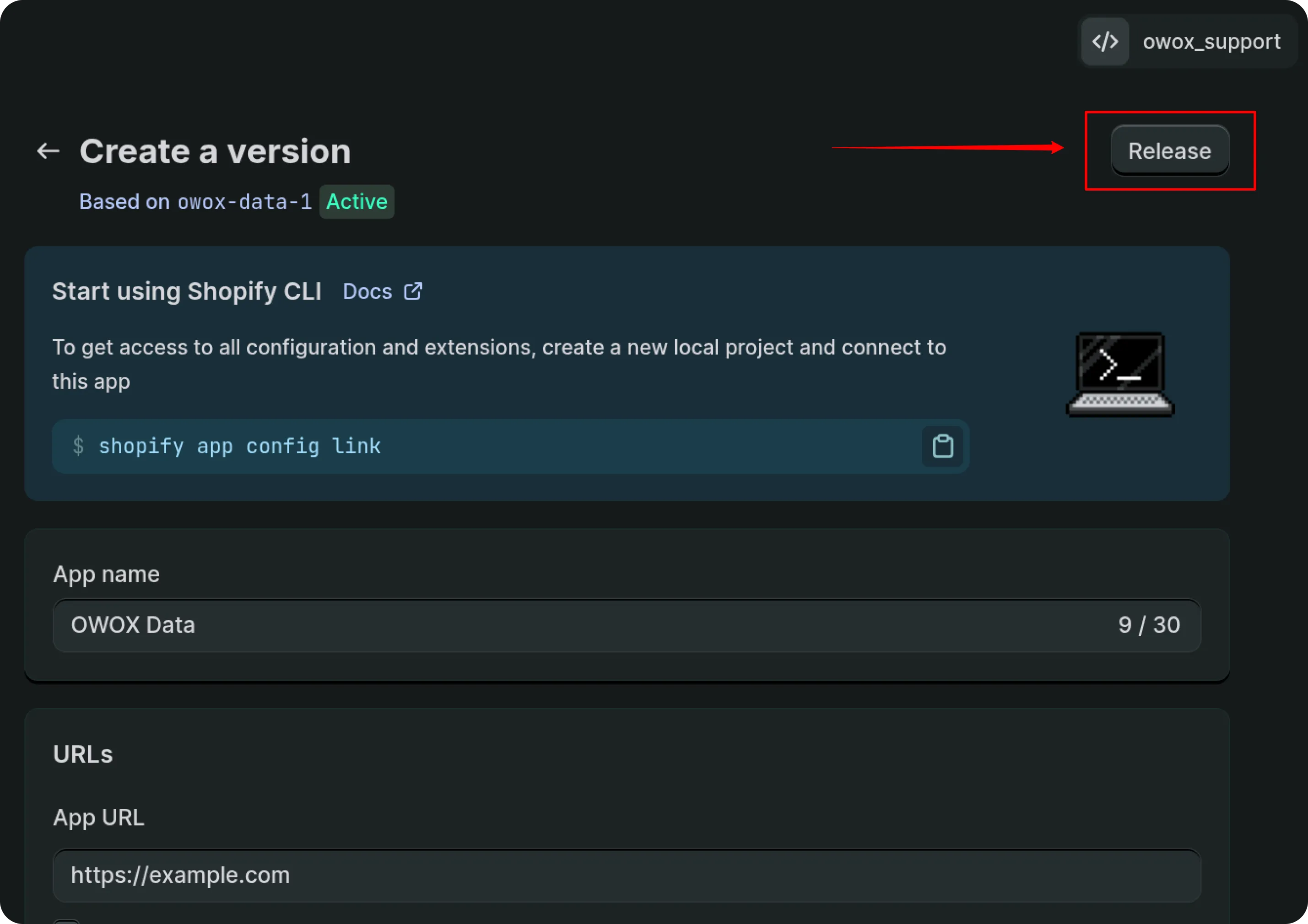Select the shopify app config link command text
The width and height of the screenshot is (1308, 924).
pos(240,446)
